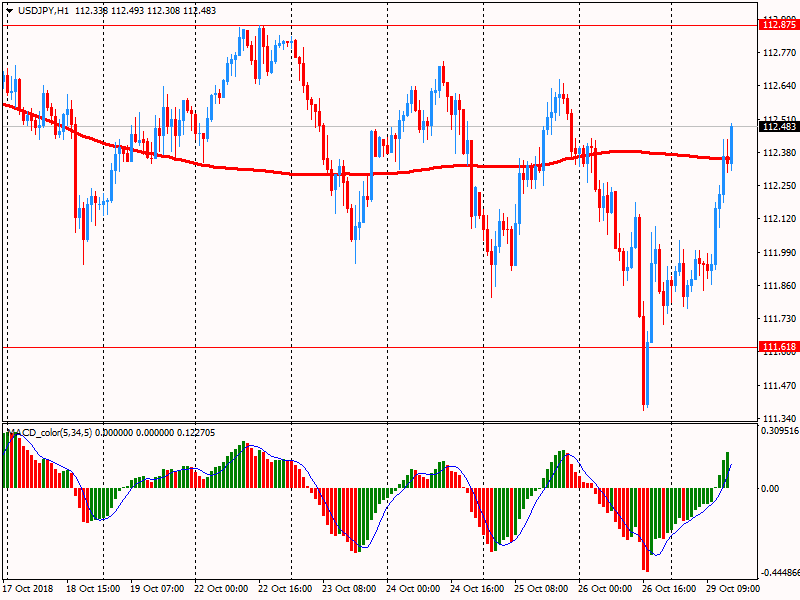This screenshot has width=800, height=600.
Task: Click the 29 Oct 09:00 time label
Action: pyautogui.click(x=733, y=589)
